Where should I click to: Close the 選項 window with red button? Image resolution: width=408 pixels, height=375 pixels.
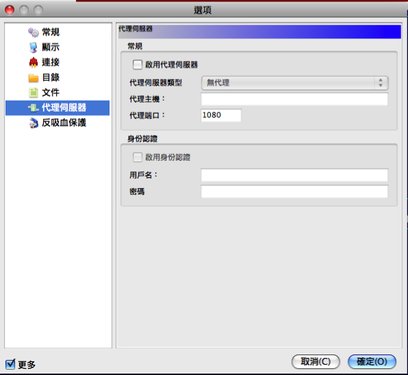10,10
